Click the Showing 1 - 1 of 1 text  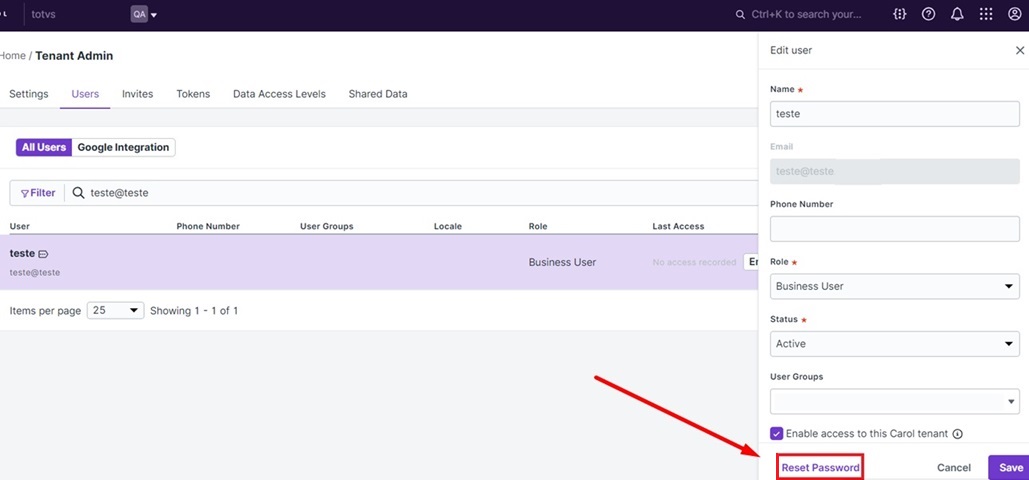pyautogui.click(x=194, y=311)
